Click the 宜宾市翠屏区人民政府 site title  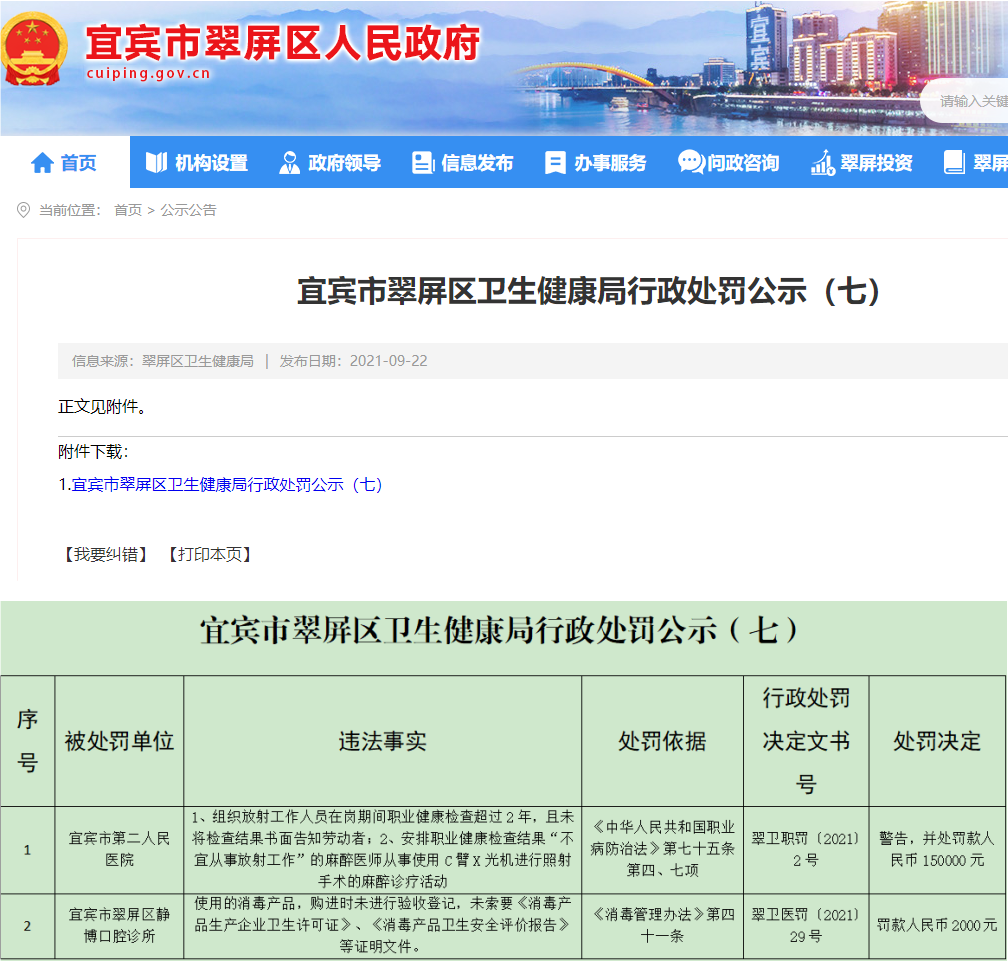282,42
